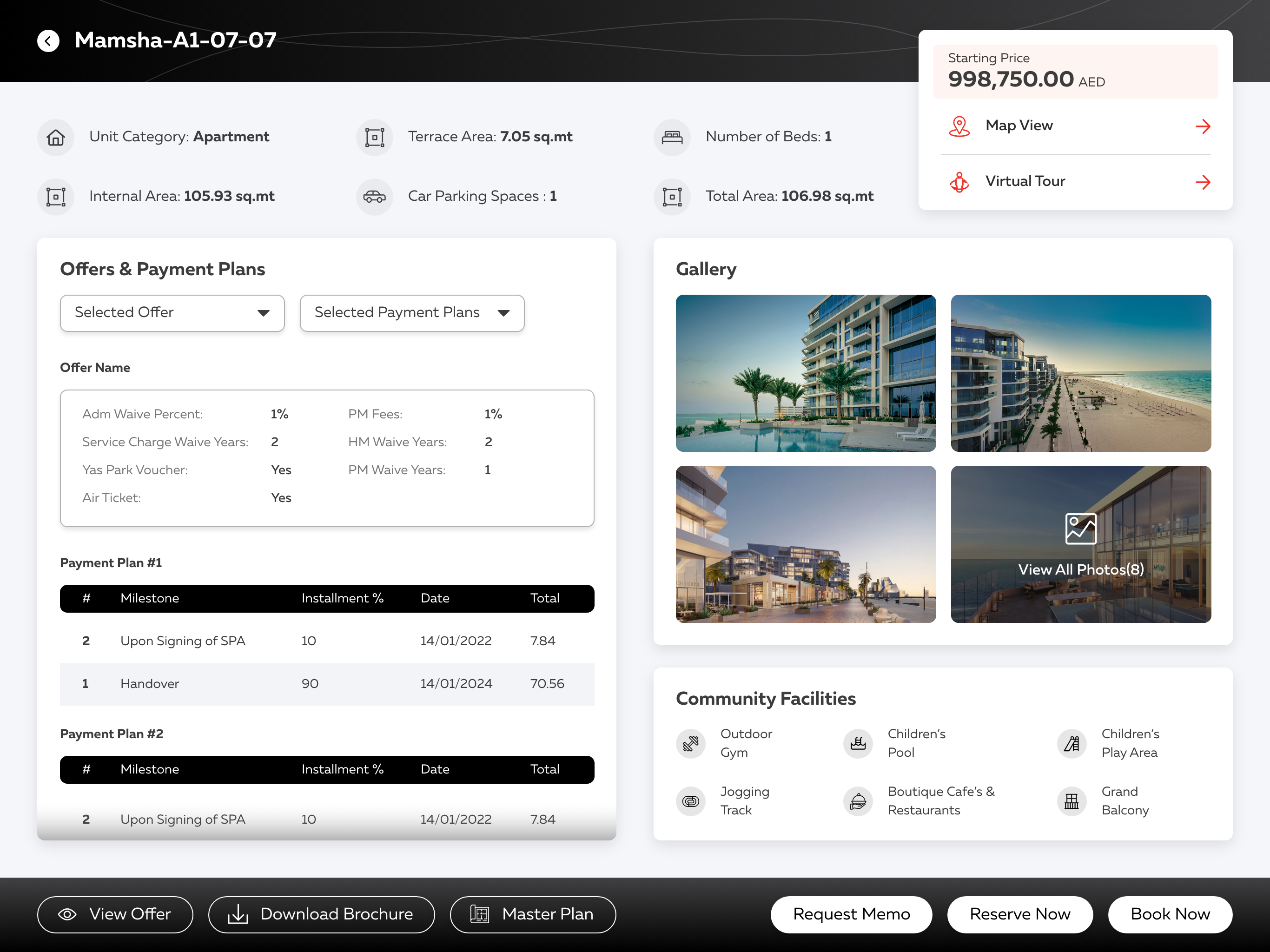This screenshot has height=952, width=1270.
Task: Click the Total header in Payment Plan #1
Action: pos(545,598)
